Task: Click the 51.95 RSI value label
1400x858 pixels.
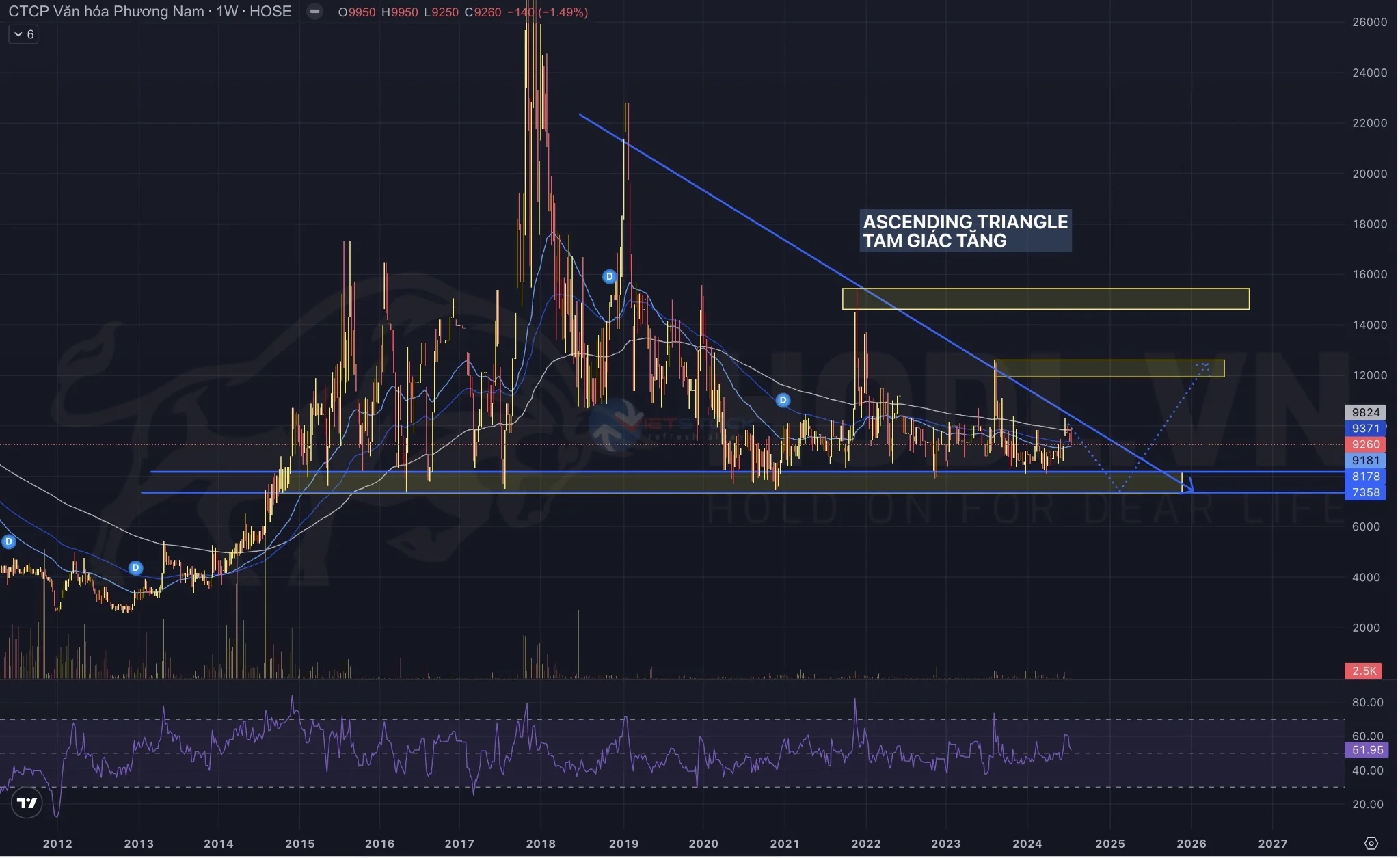Action: pos(1367,750)
